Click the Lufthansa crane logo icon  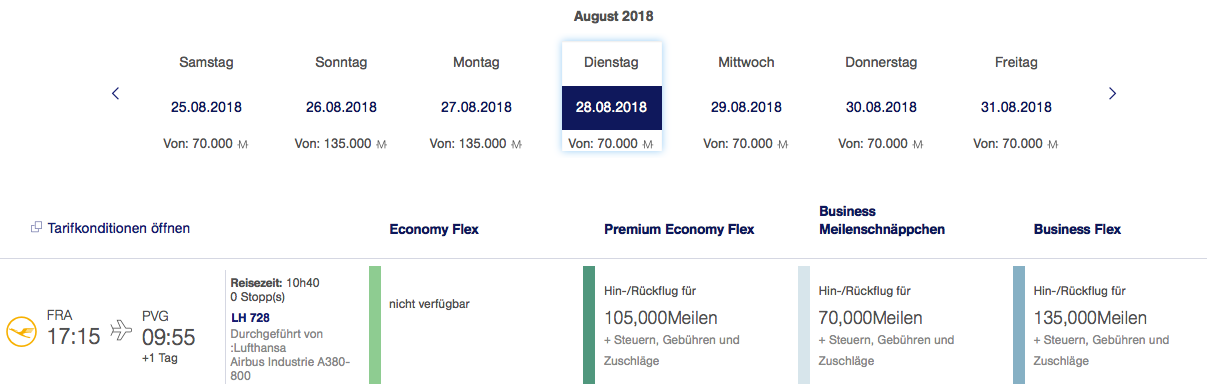21,331
